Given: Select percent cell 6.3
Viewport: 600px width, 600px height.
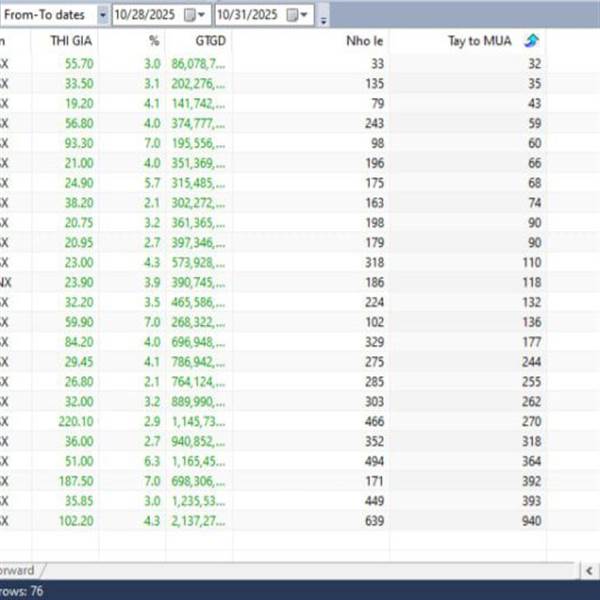Looking at the screenshot, I should coord(152,461).
